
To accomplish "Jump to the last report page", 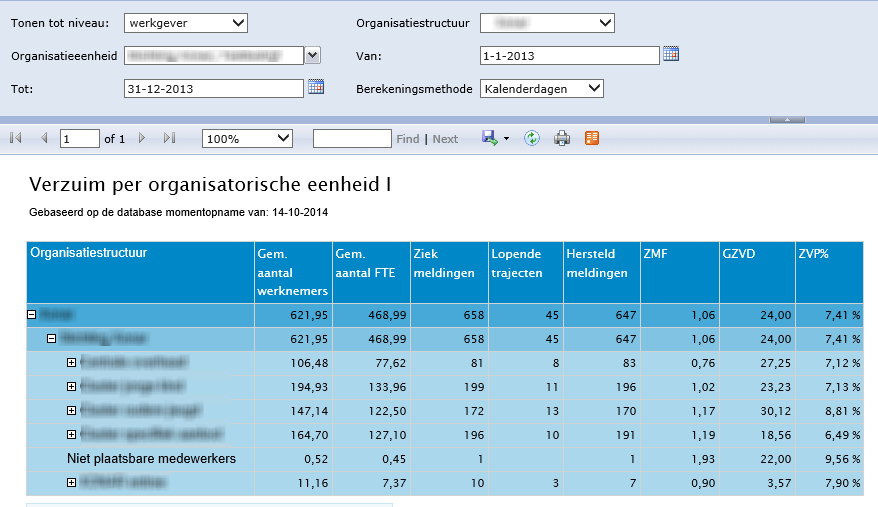I will [x=169, y=139].
